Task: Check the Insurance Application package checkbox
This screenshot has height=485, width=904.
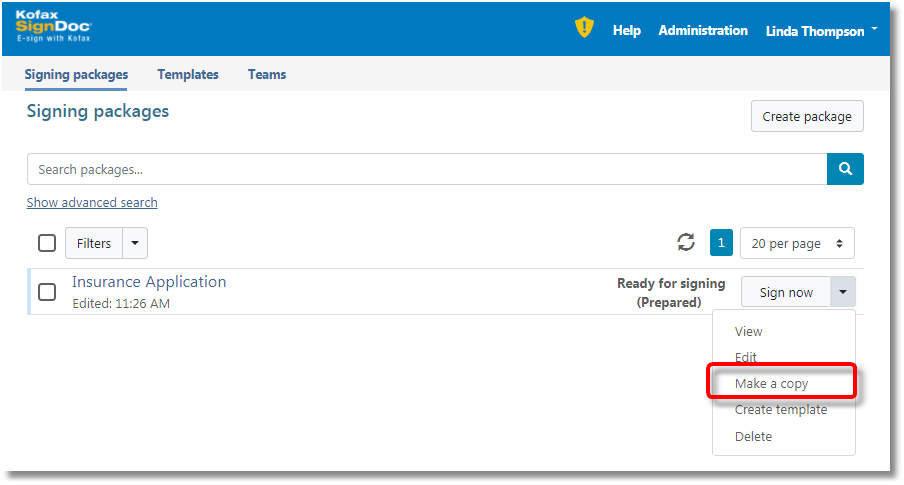Action: 47,292
